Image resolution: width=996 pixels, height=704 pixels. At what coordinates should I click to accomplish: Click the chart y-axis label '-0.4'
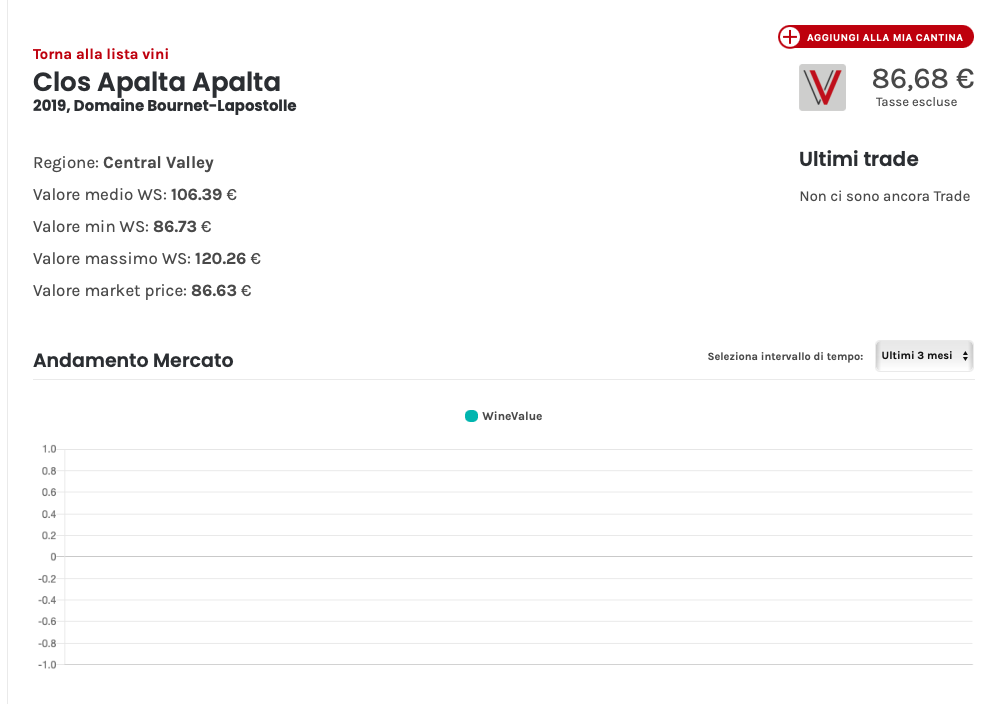click(47, 600)
